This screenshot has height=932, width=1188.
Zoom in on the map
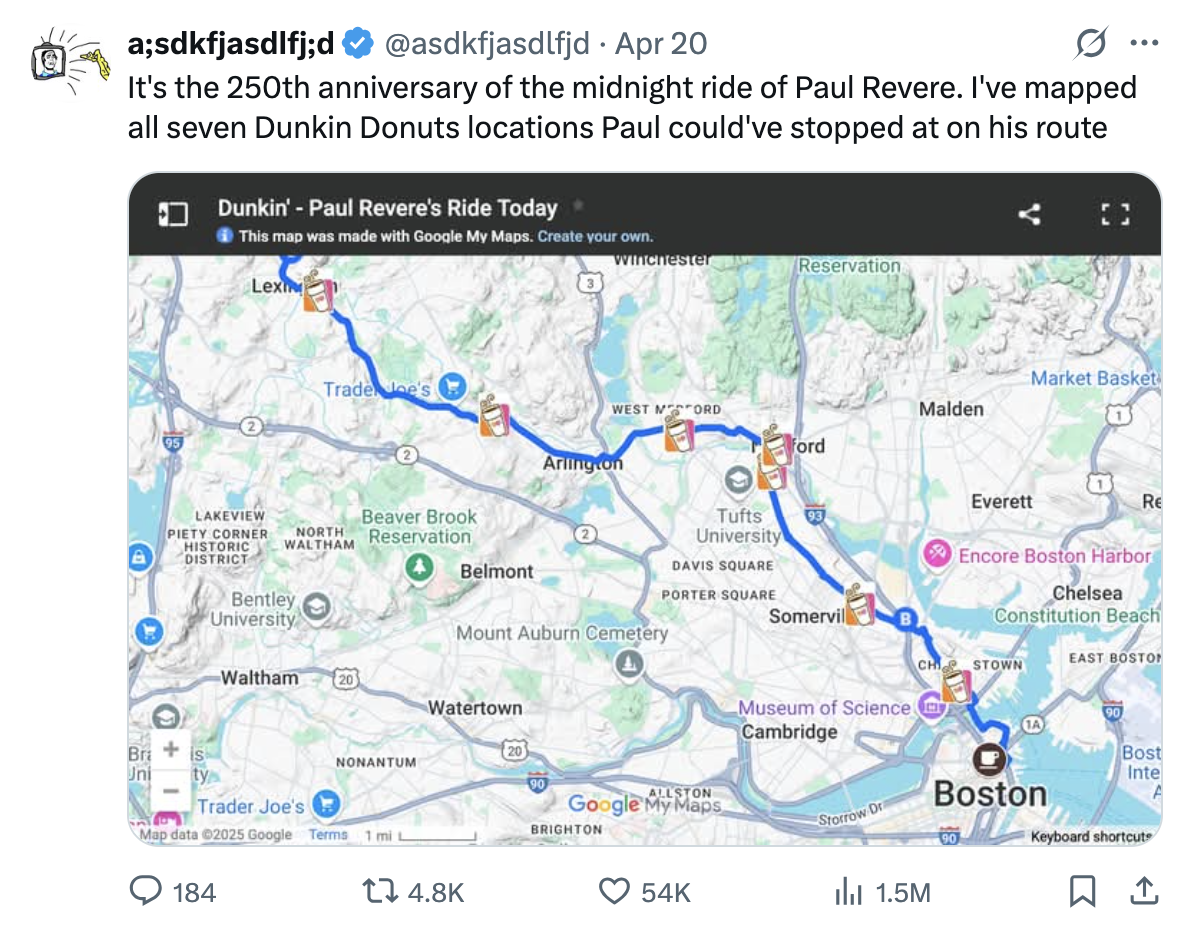(171, 750)
